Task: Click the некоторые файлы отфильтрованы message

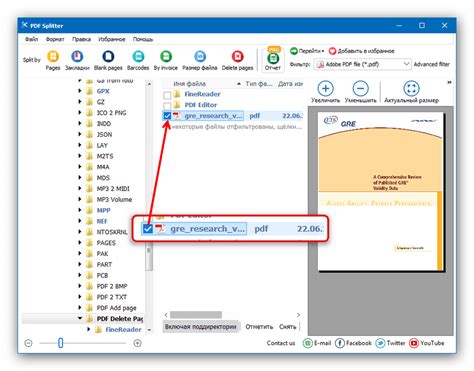Action: [x=237, y=127]
